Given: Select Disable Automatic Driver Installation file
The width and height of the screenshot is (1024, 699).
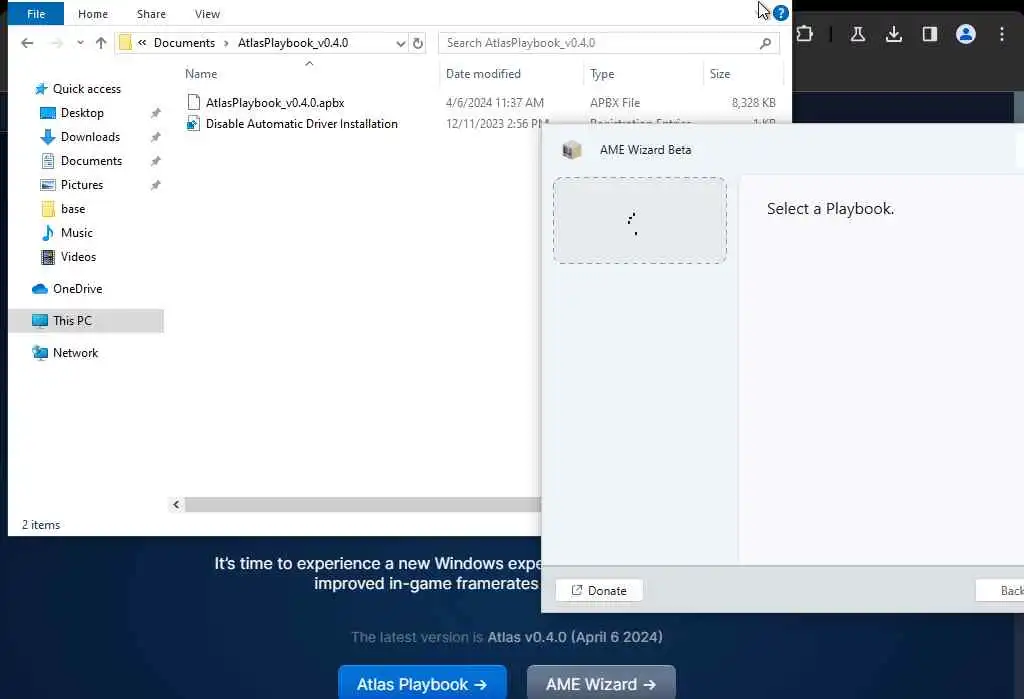Looking at the screenshot, I should tap(302, 124).
